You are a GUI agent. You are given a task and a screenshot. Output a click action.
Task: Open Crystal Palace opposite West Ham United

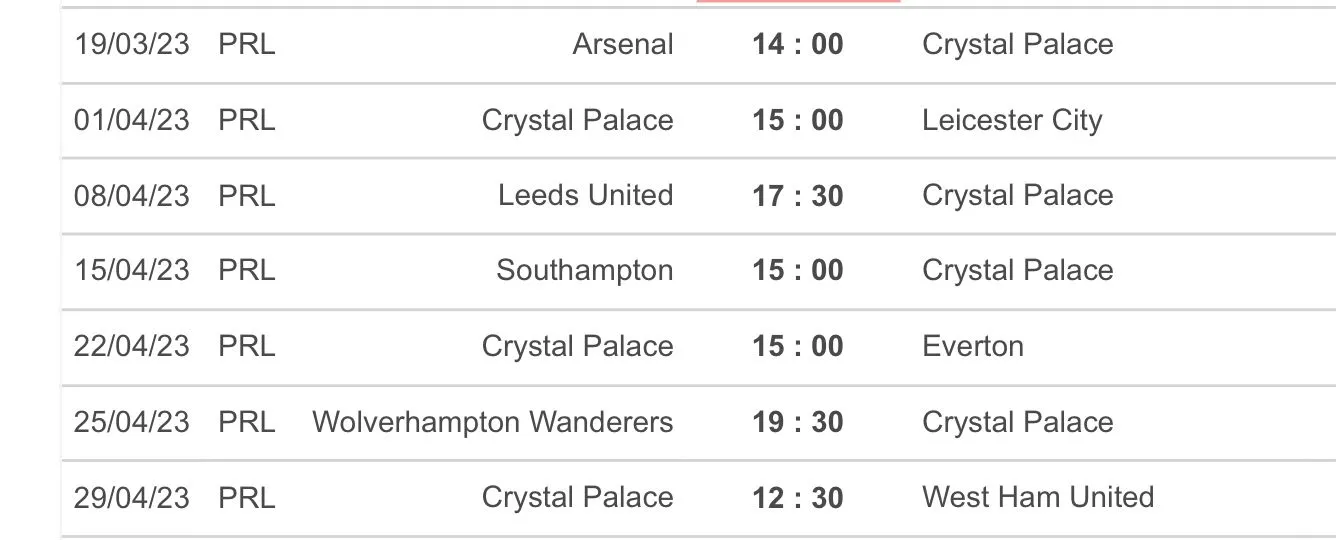pos(577,497)
